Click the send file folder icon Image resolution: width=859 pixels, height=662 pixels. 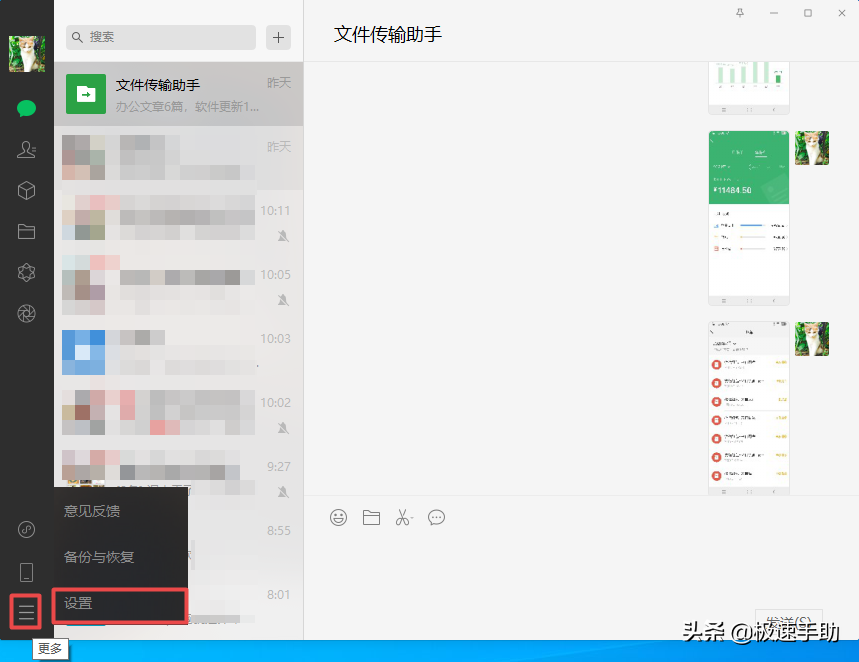point(371,517)
